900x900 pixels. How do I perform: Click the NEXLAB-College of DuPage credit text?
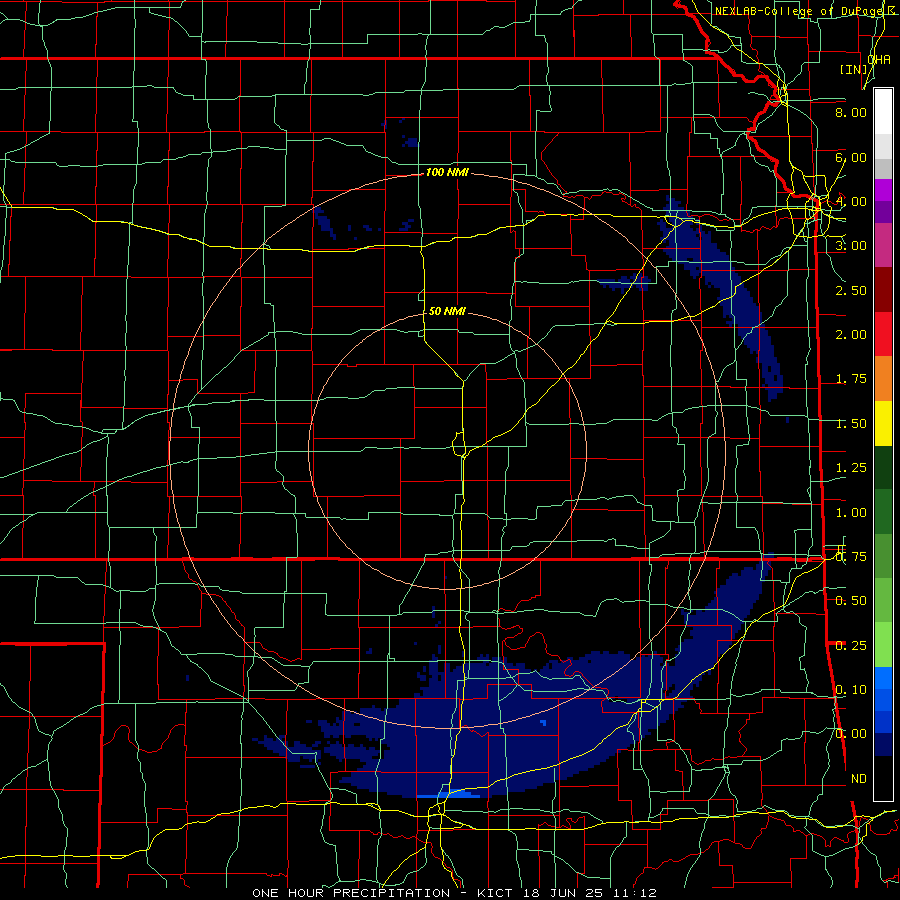coord(800,11)
